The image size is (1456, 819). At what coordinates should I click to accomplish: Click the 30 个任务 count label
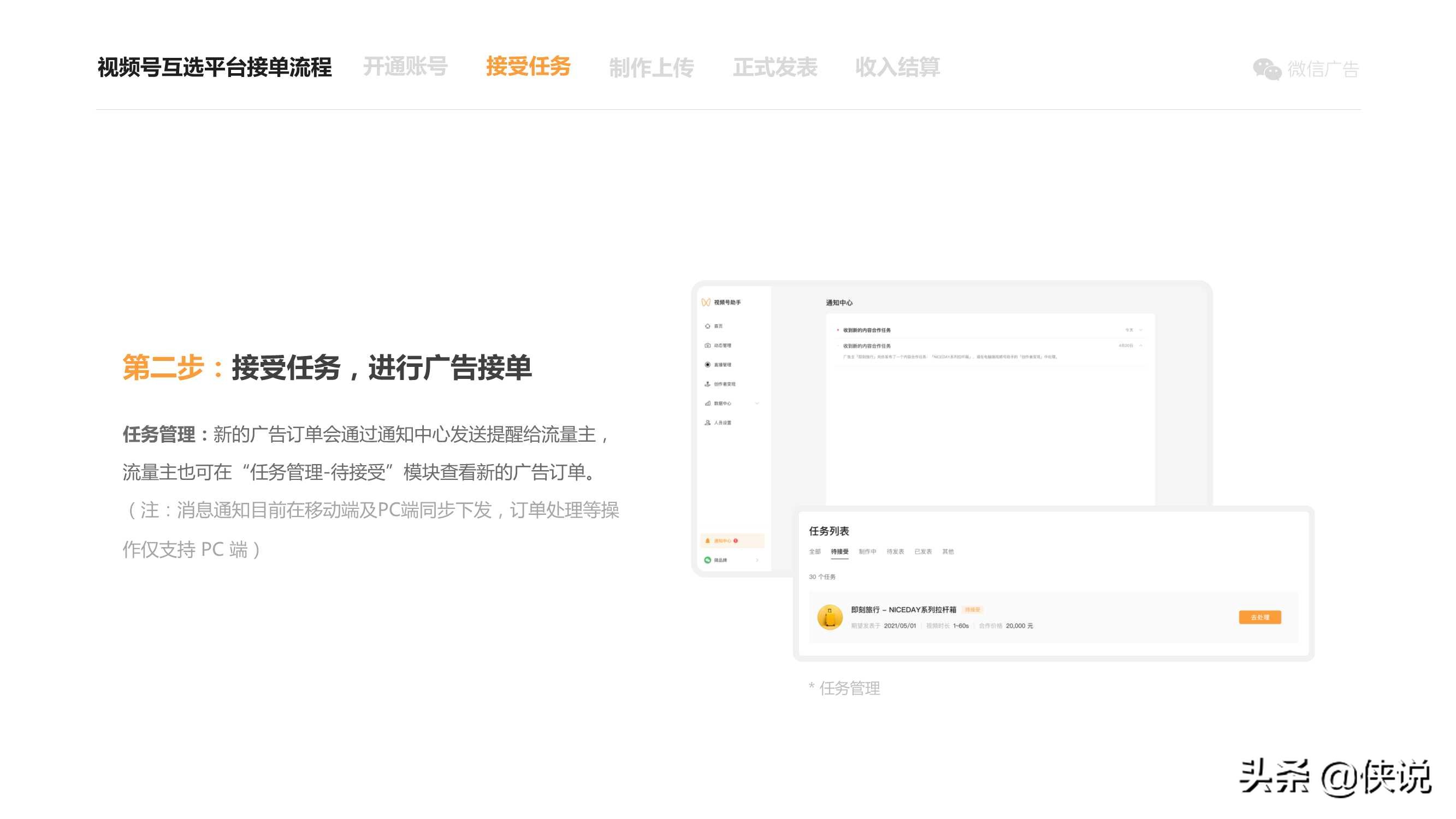click(822, 577)
